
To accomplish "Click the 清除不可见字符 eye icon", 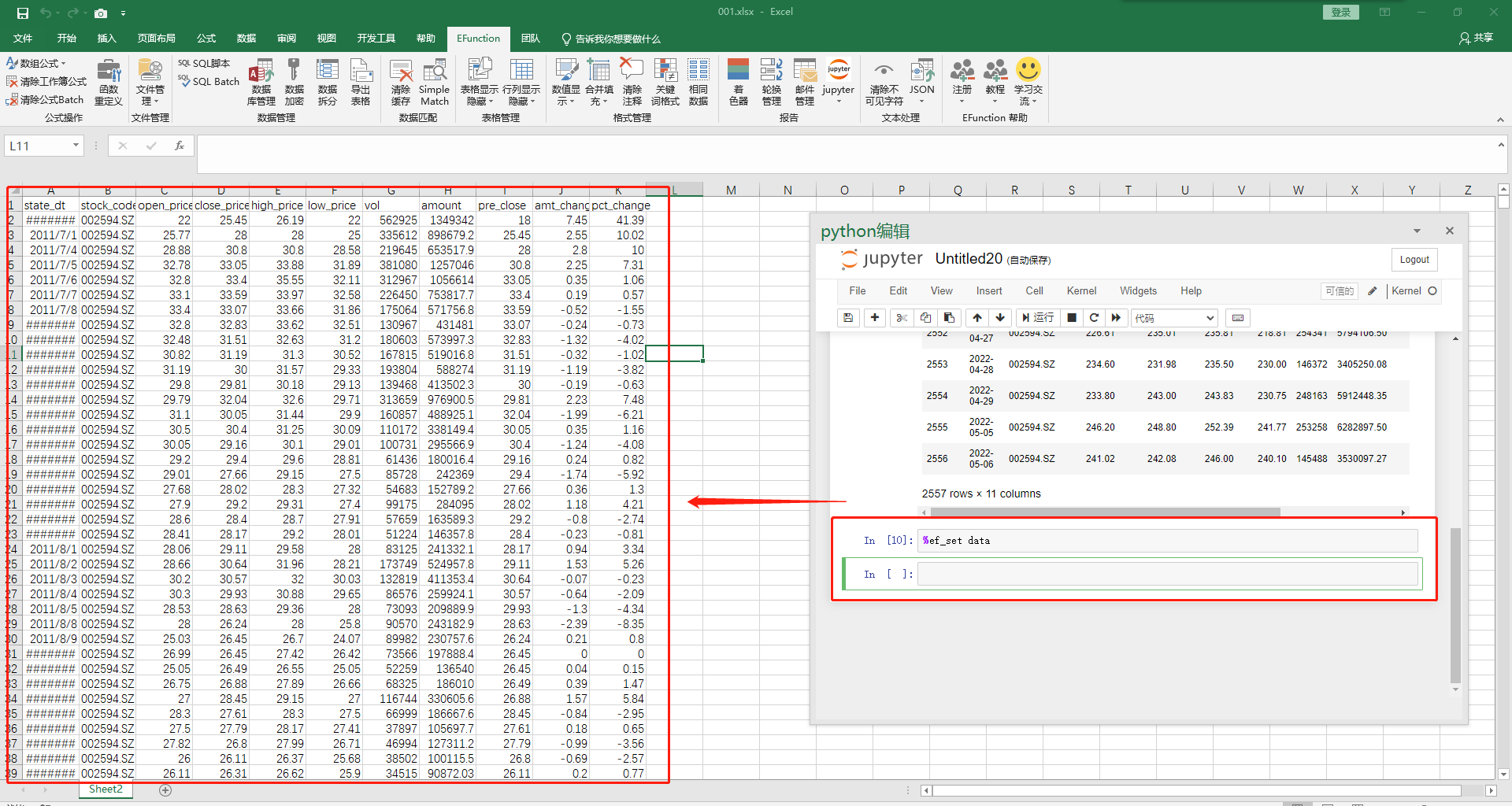I will [884, 82].
